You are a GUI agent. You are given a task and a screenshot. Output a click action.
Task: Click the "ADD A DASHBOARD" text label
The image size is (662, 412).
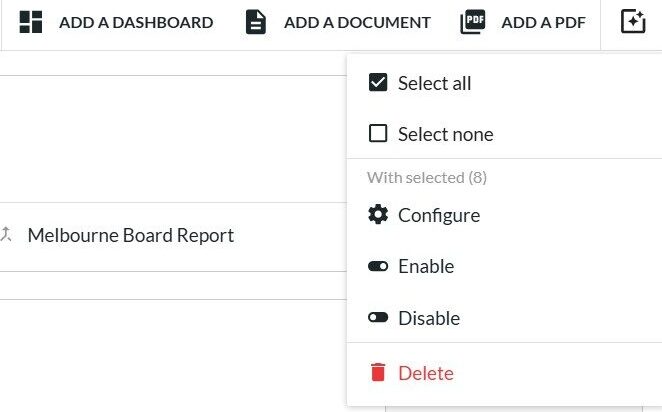(x=136, y=22)
